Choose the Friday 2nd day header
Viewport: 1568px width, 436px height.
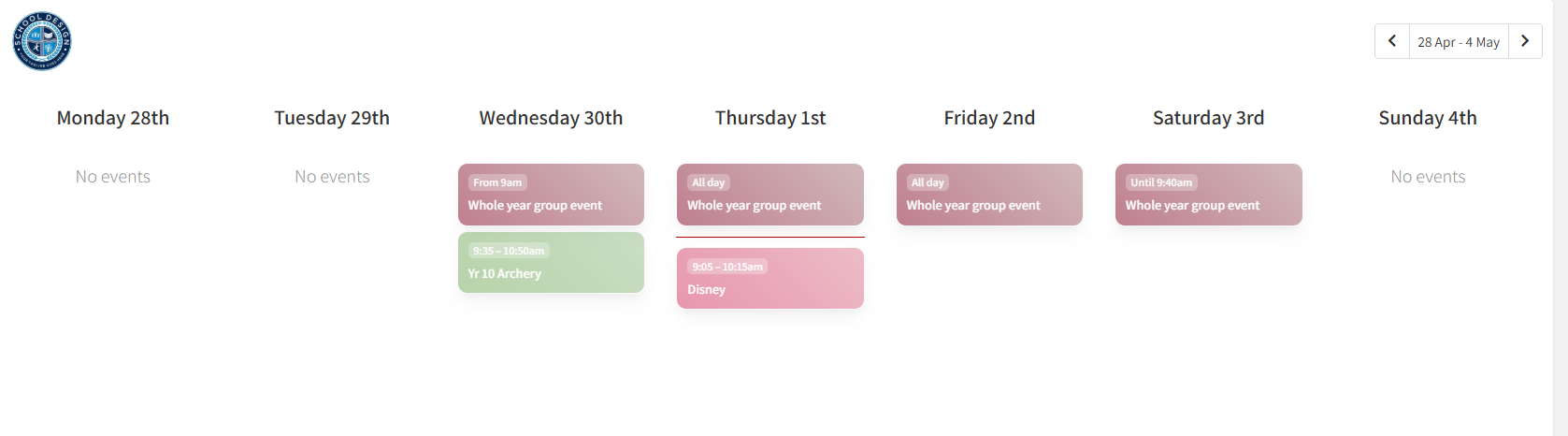989,118
